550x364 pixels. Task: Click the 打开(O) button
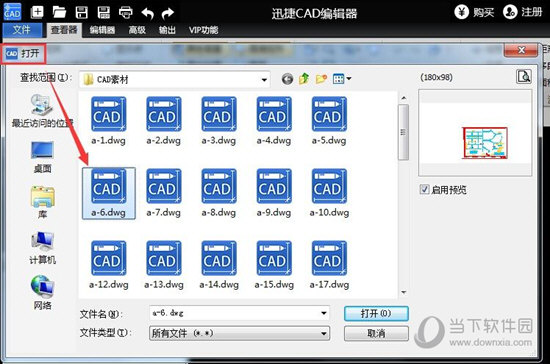click(x=376, y=313)
